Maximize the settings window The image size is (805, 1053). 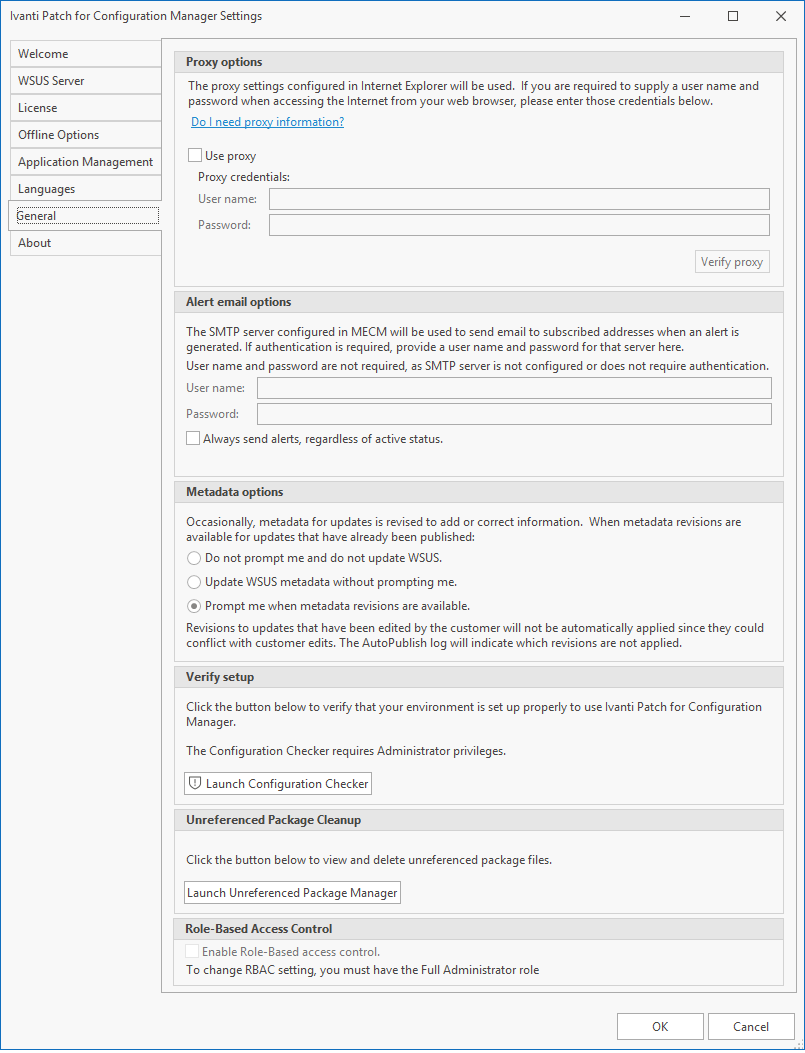[733, 16]
